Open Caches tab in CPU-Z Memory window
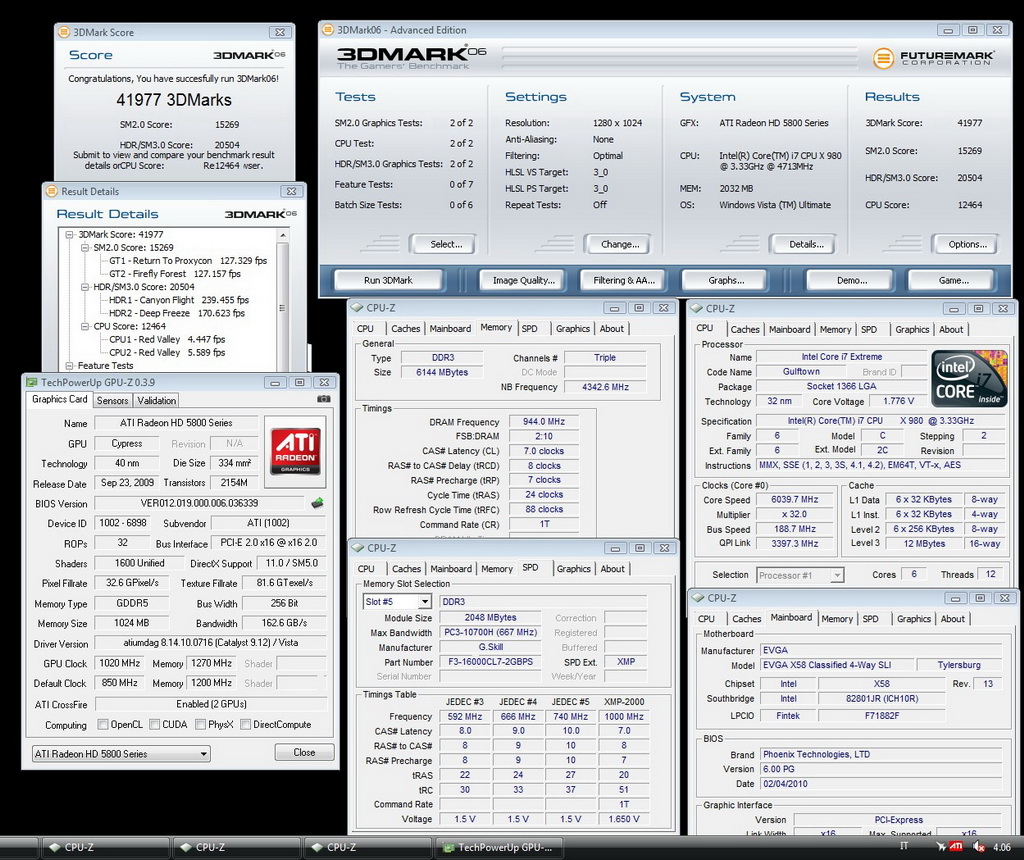1024x860 pixels. (x=406, y=328)
